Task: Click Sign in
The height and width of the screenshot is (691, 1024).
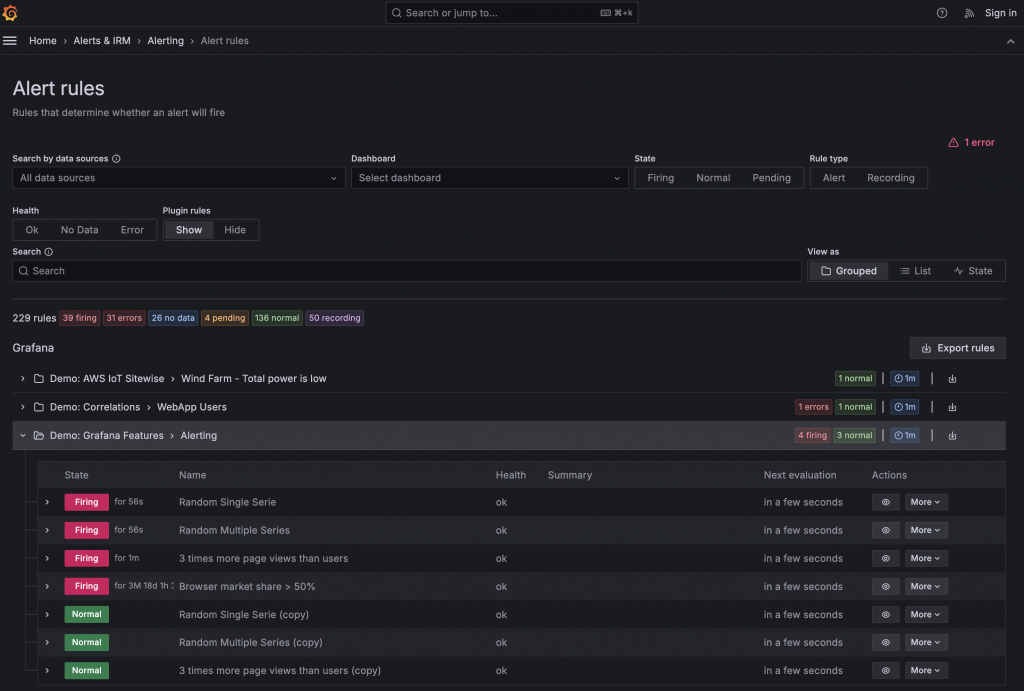Action: [1000, 13]
